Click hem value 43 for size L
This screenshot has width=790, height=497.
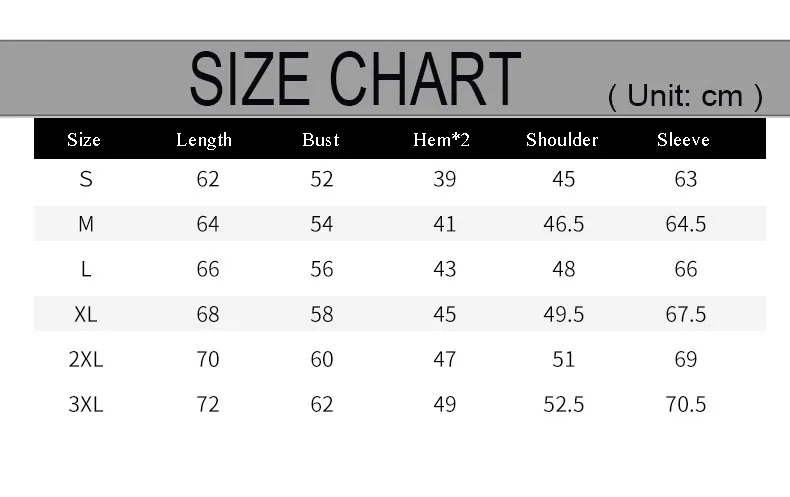coord(444,269)
